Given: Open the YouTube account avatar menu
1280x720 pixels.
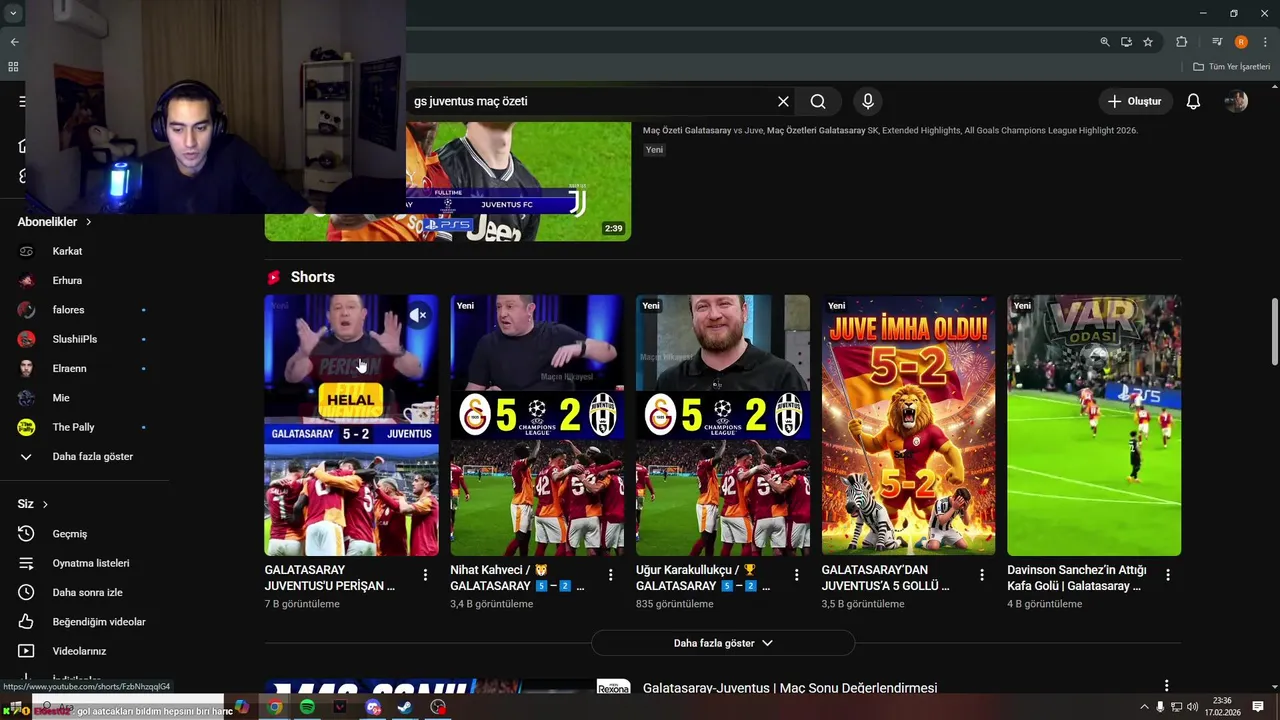Looking at the screenshot, I should click(1236, 101).
